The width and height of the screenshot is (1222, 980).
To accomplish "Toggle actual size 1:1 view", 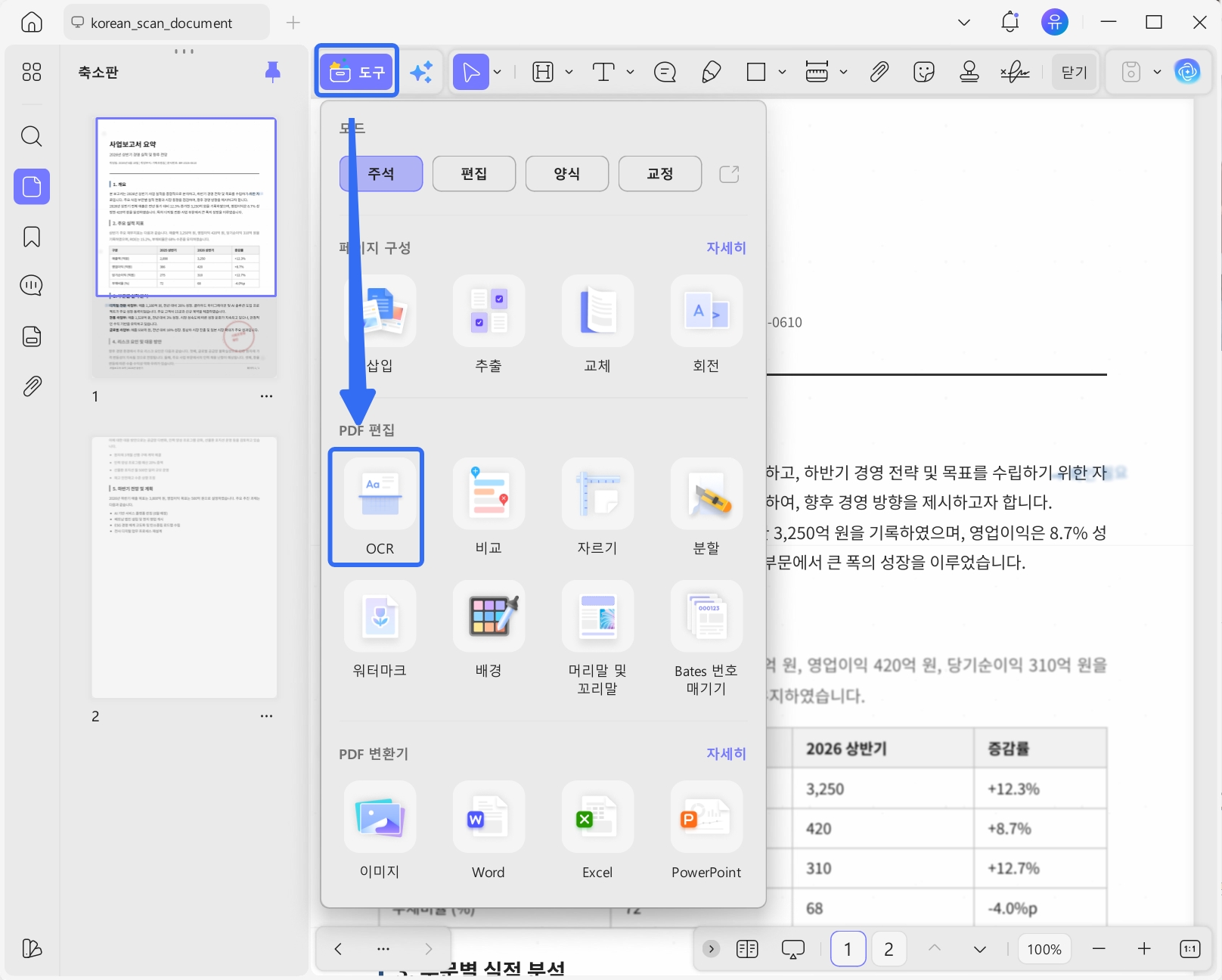I will pos(1190,949).
